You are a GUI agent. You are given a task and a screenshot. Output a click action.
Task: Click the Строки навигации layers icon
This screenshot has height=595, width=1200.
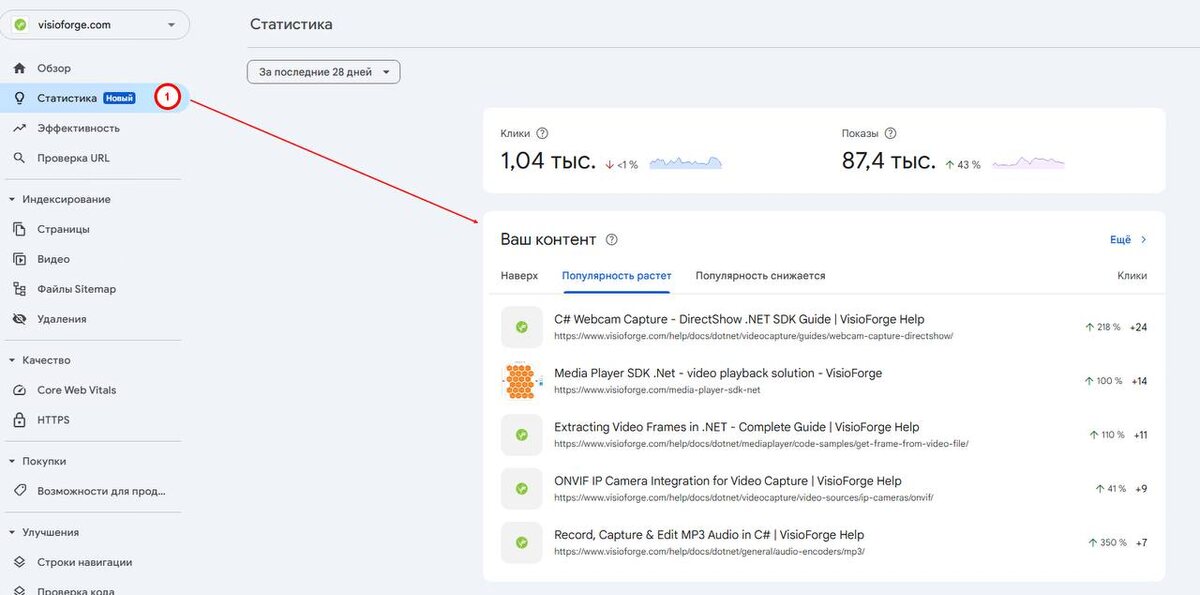coord(19,562)
